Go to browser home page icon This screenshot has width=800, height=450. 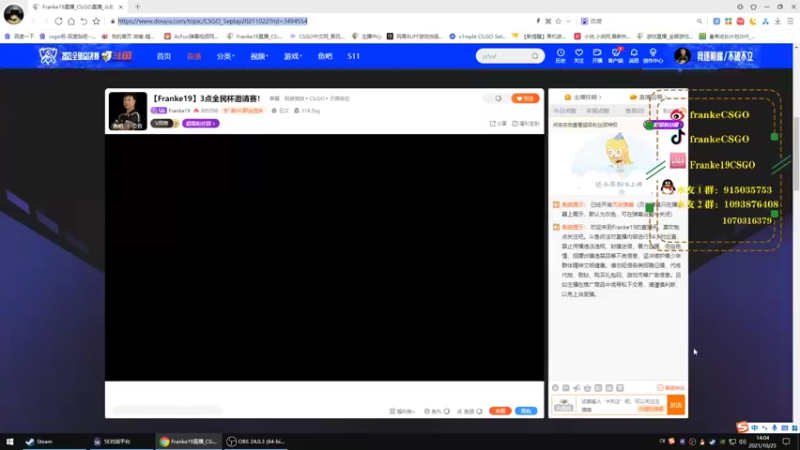(x=71, y=21)
